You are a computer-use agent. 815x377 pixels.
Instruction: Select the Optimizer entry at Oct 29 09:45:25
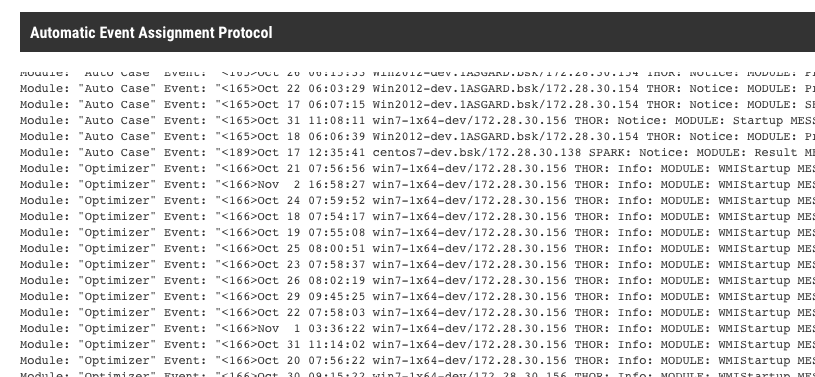point(417,297)
